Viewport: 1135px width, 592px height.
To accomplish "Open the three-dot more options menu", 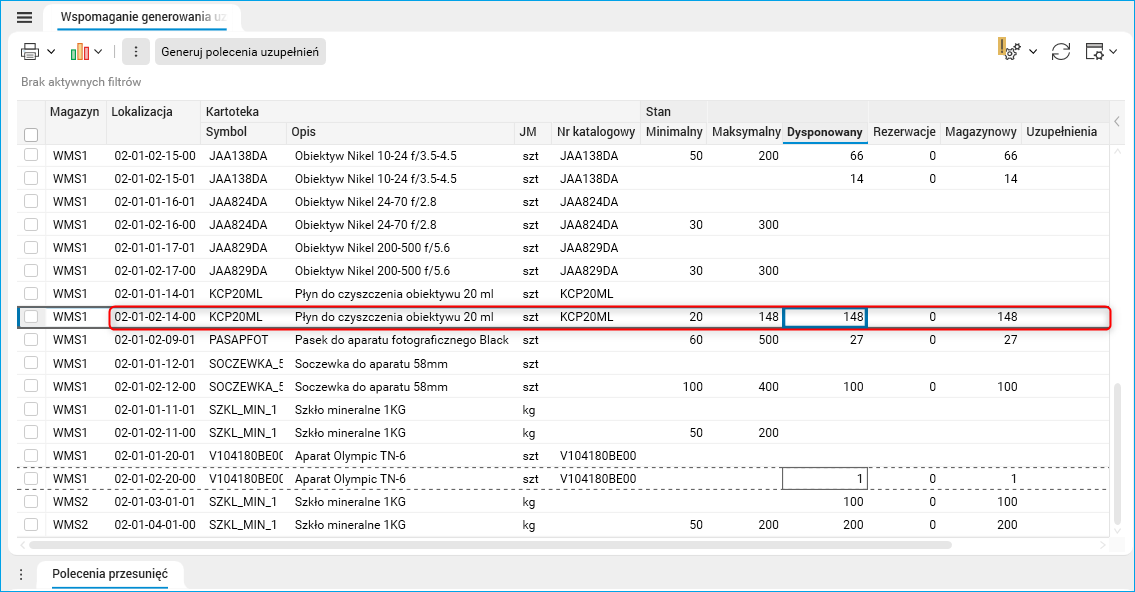I will coord(136,51).
